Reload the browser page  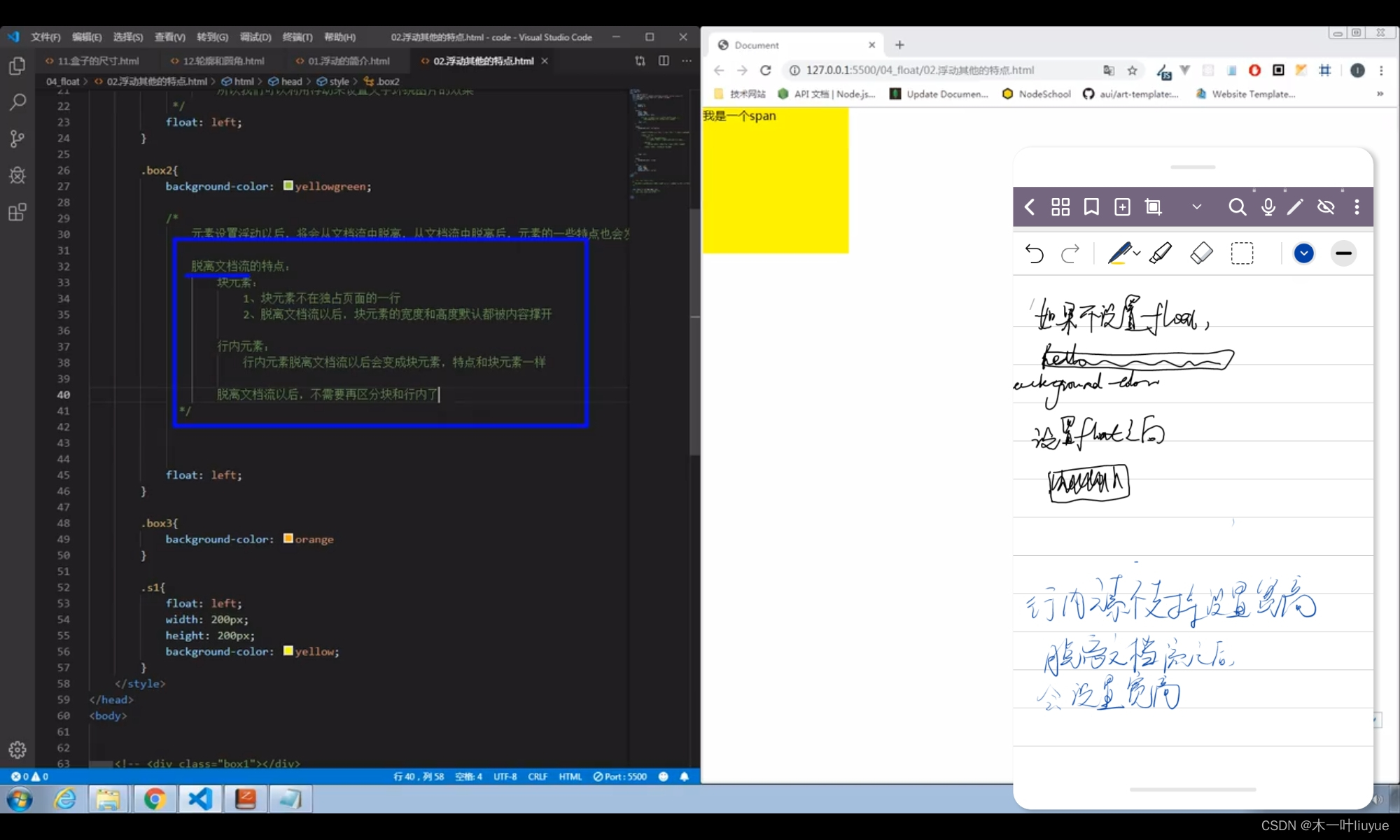[x=765, y=70]
